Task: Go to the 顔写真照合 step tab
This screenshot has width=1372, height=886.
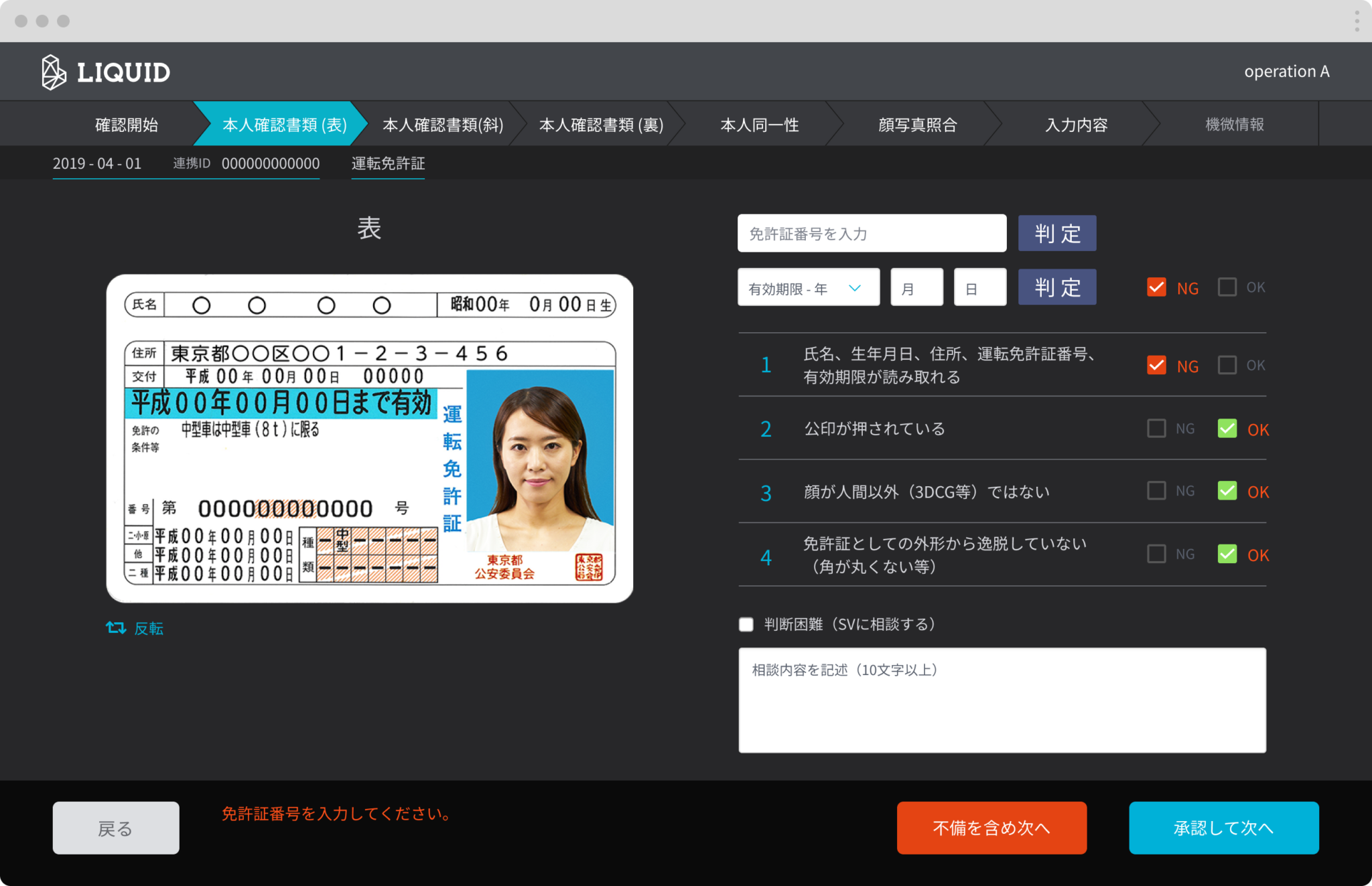Action: (x=917, y=125)
